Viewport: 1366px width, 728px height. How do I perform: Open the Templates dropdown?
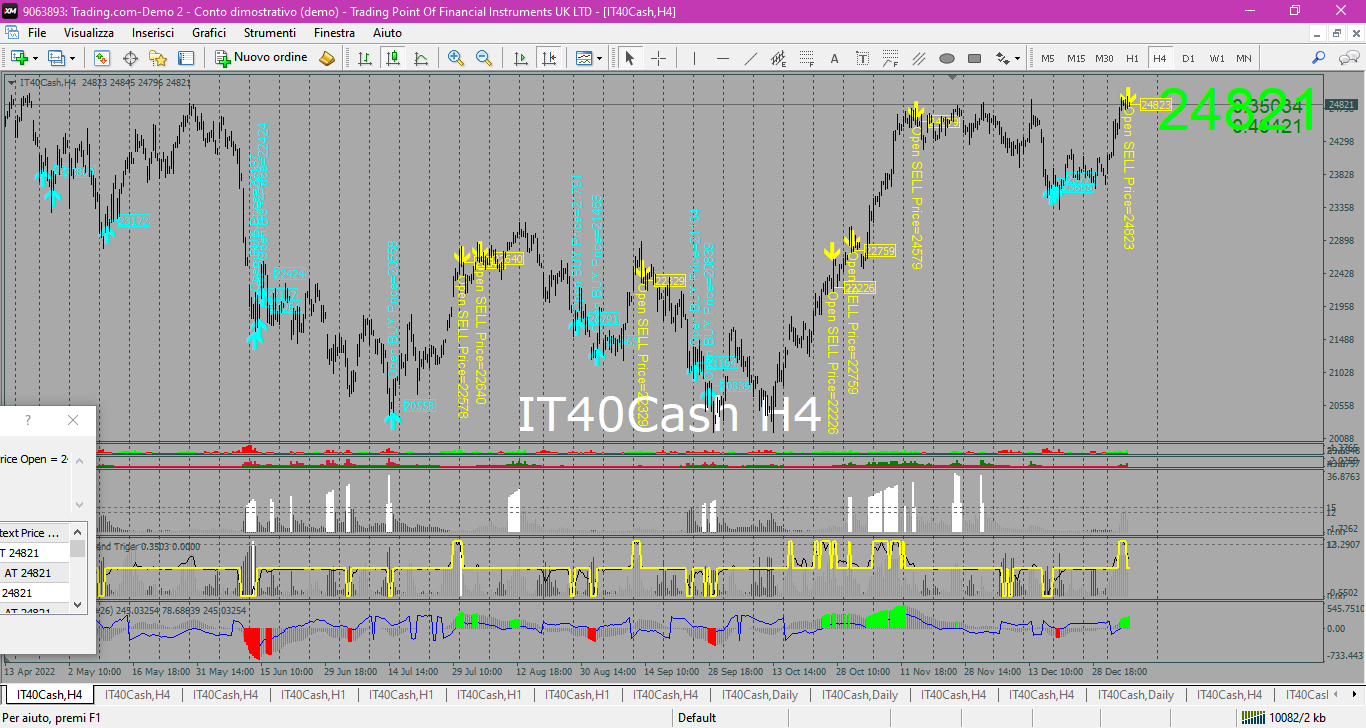pyautogui.click(x=589, y=58)
